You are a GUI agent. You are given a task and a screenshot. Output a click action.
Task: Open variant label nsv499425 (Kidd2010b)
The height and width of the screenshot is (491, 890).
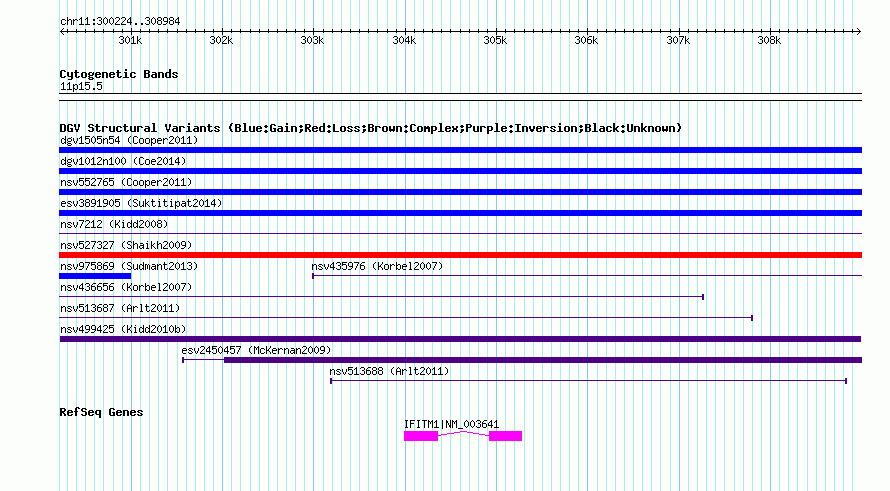[123, 329]
